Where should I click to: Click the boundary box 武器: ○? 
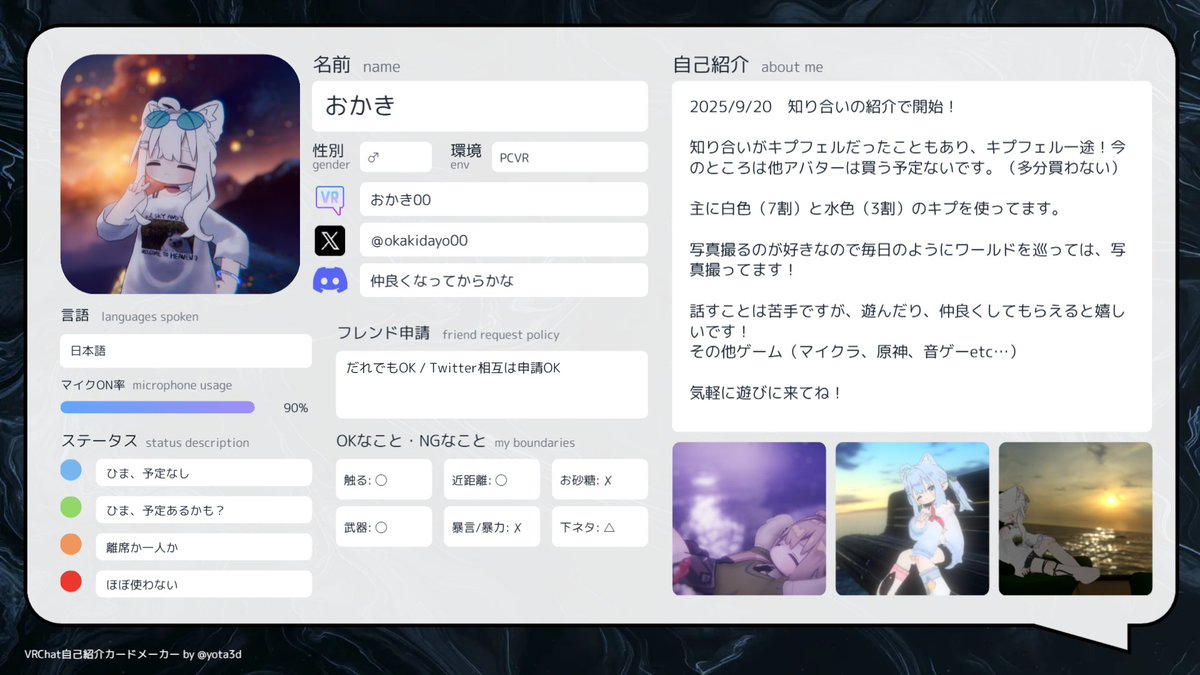pyautogui.click(x=384, y=526)
